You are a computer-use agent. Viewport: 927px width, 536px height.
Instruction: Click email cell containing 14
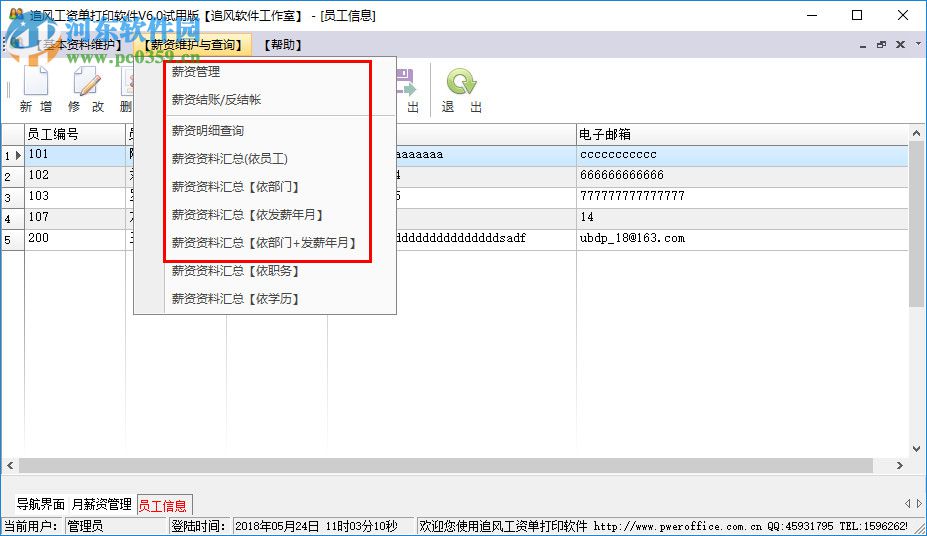742,218
